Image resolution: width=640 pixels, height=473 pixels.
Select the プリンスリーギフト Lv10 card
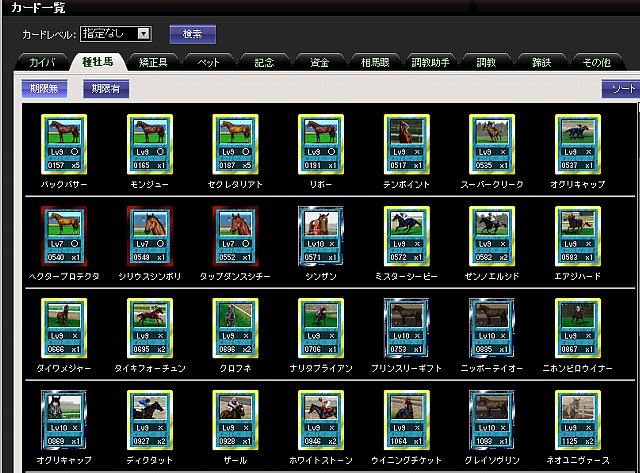point(407,328)
